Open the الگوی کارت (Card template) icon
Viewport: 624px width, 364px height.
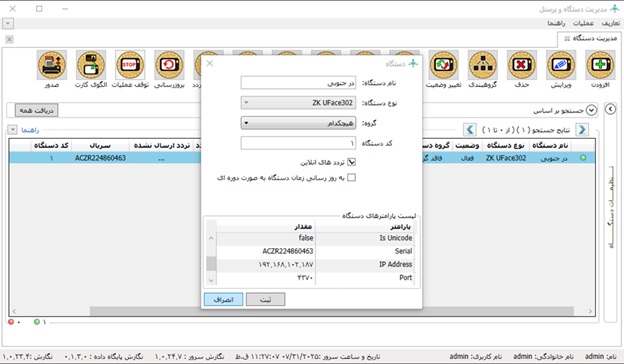(91, 65)
